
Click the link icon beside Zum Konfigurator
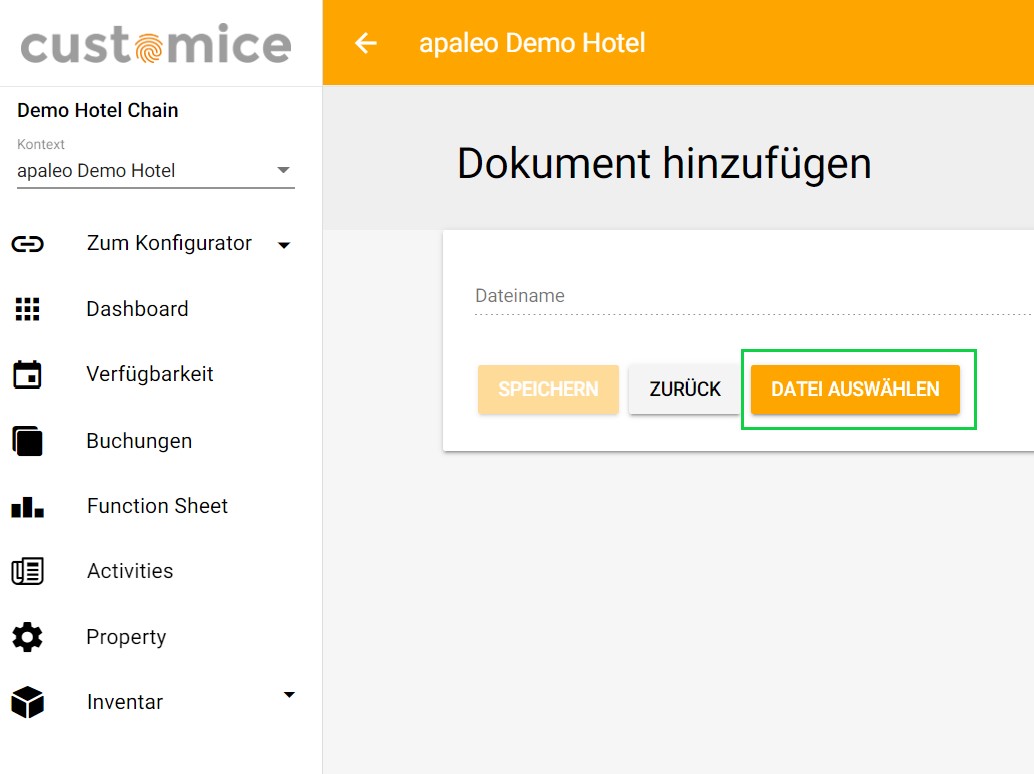(28, 244)
